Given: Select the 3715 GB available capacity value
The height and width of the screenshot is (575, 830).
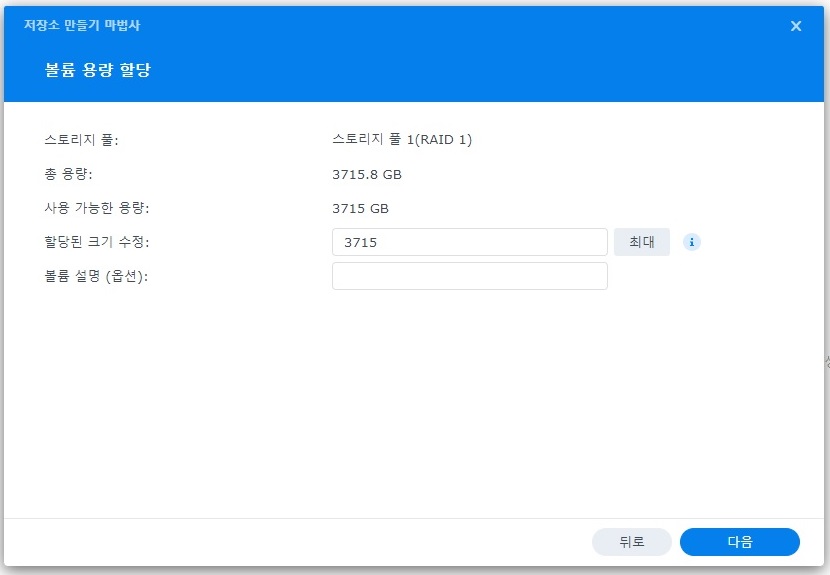Looking at the screenshot, I should [x=360, y=208].
